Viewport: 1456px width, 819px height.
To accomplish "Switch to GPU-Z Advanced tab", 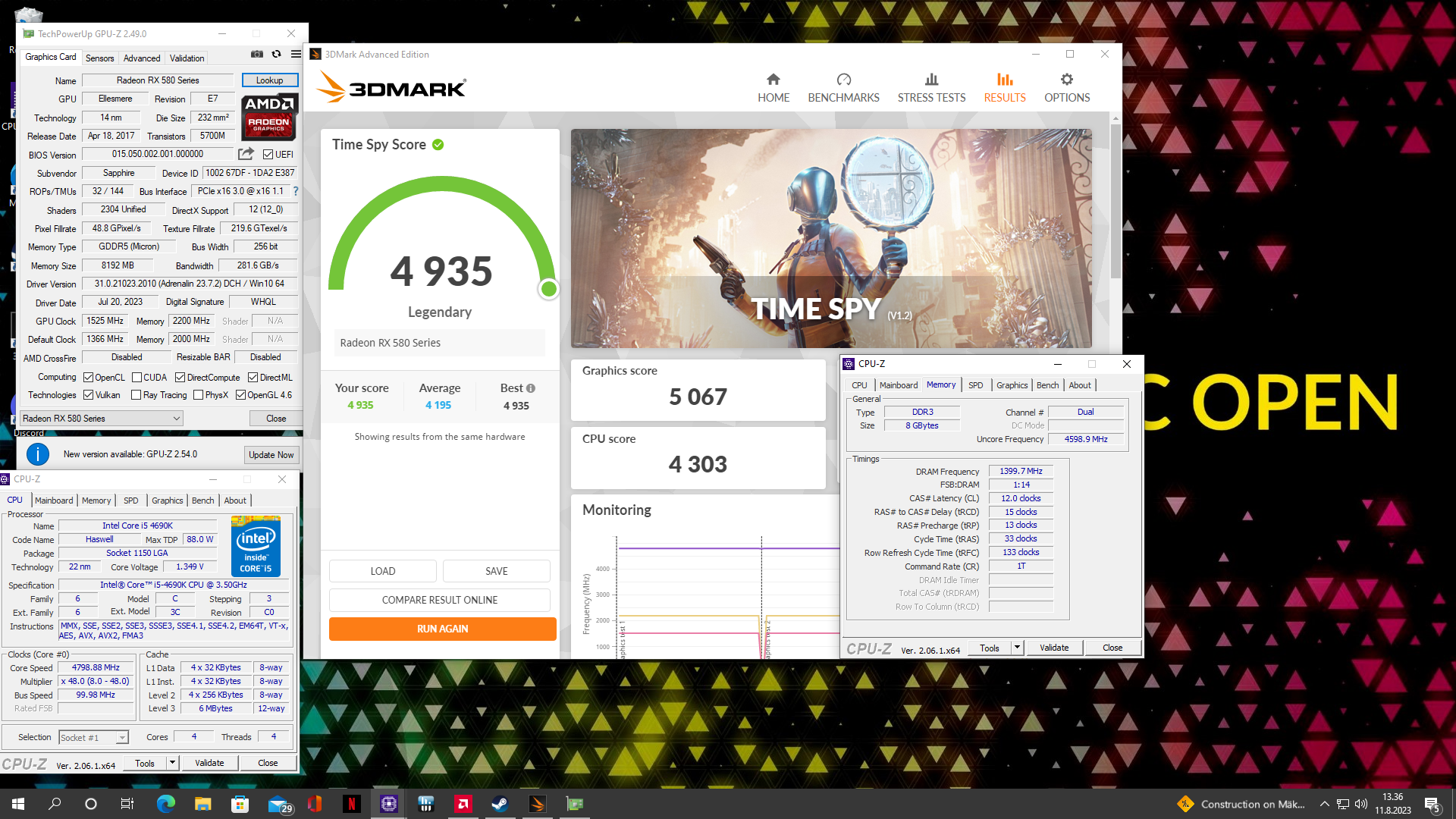I will tap(142, 58).
